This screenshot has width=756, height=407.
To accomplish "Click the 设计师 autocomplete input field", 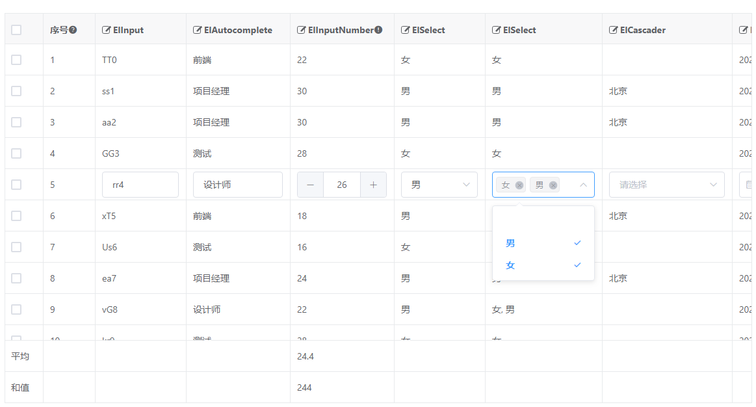I will 237,185.
